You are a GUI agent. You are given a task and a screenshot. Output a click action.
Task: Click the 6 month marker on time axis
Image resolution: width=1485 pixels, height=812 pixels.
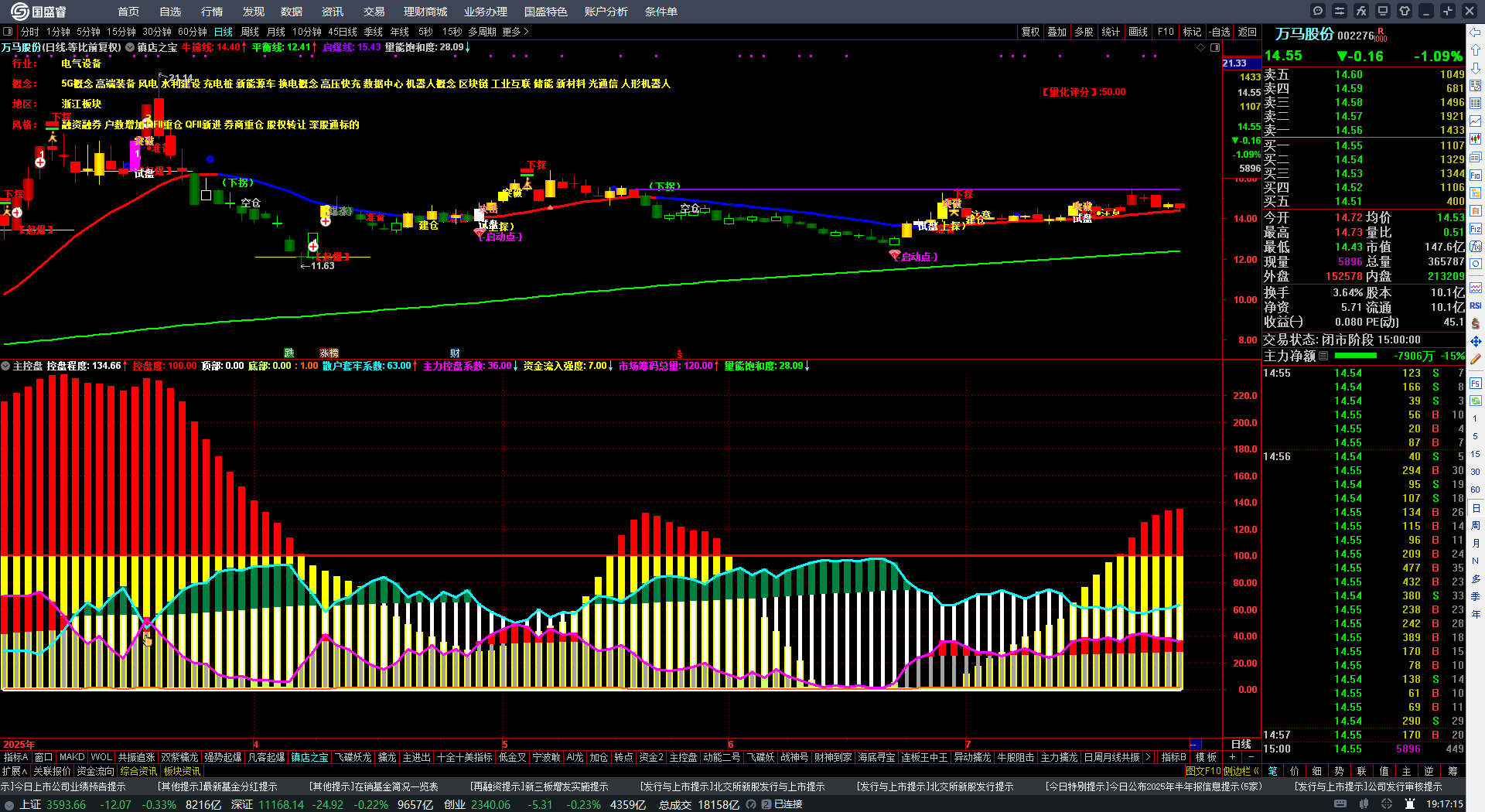point(730,744)
